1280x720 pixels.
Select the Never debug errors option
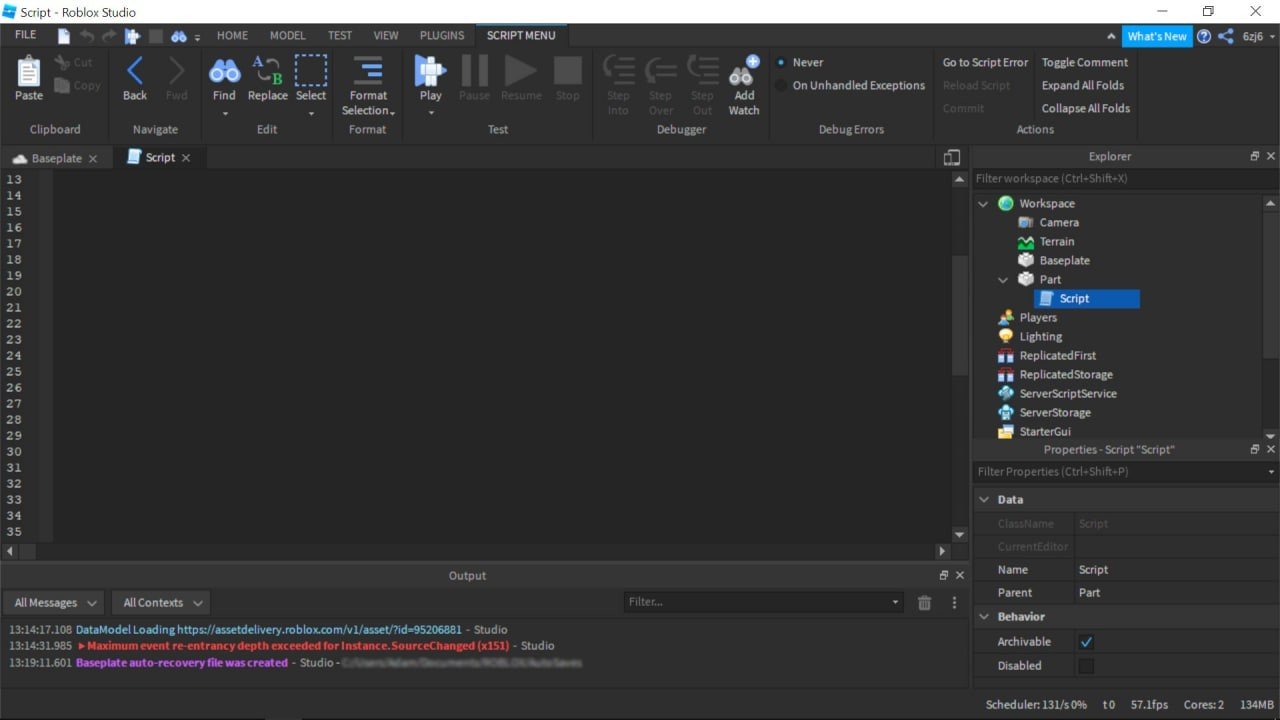tap(781, 62)
